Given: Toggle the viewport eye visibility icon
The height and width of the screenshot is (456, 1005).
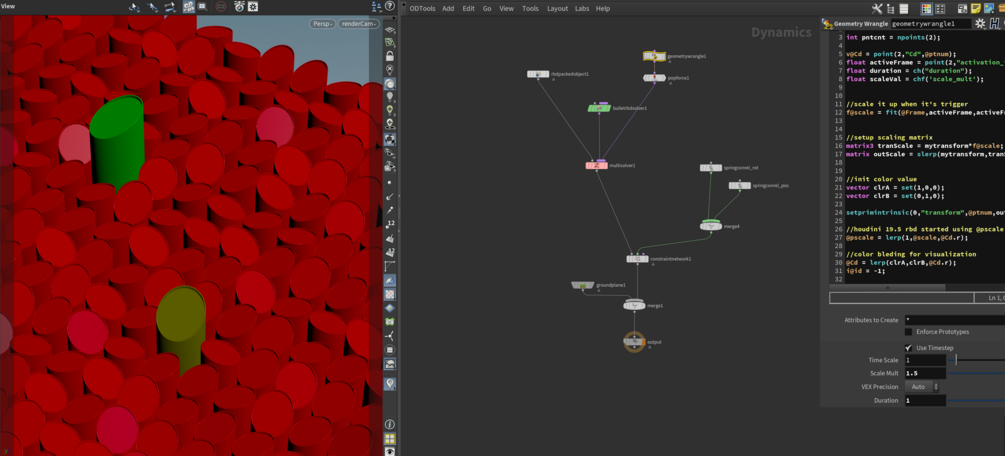Looking at the screenshot, I should tap(390, 452).
